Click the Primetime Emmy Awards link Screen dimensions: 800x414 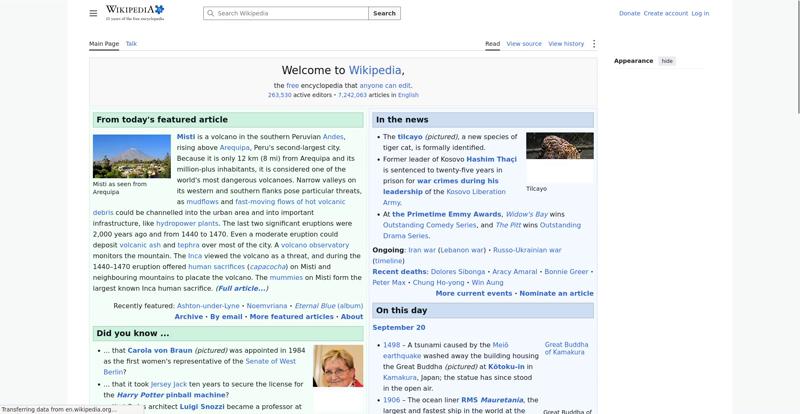click(x=447, y=214)
